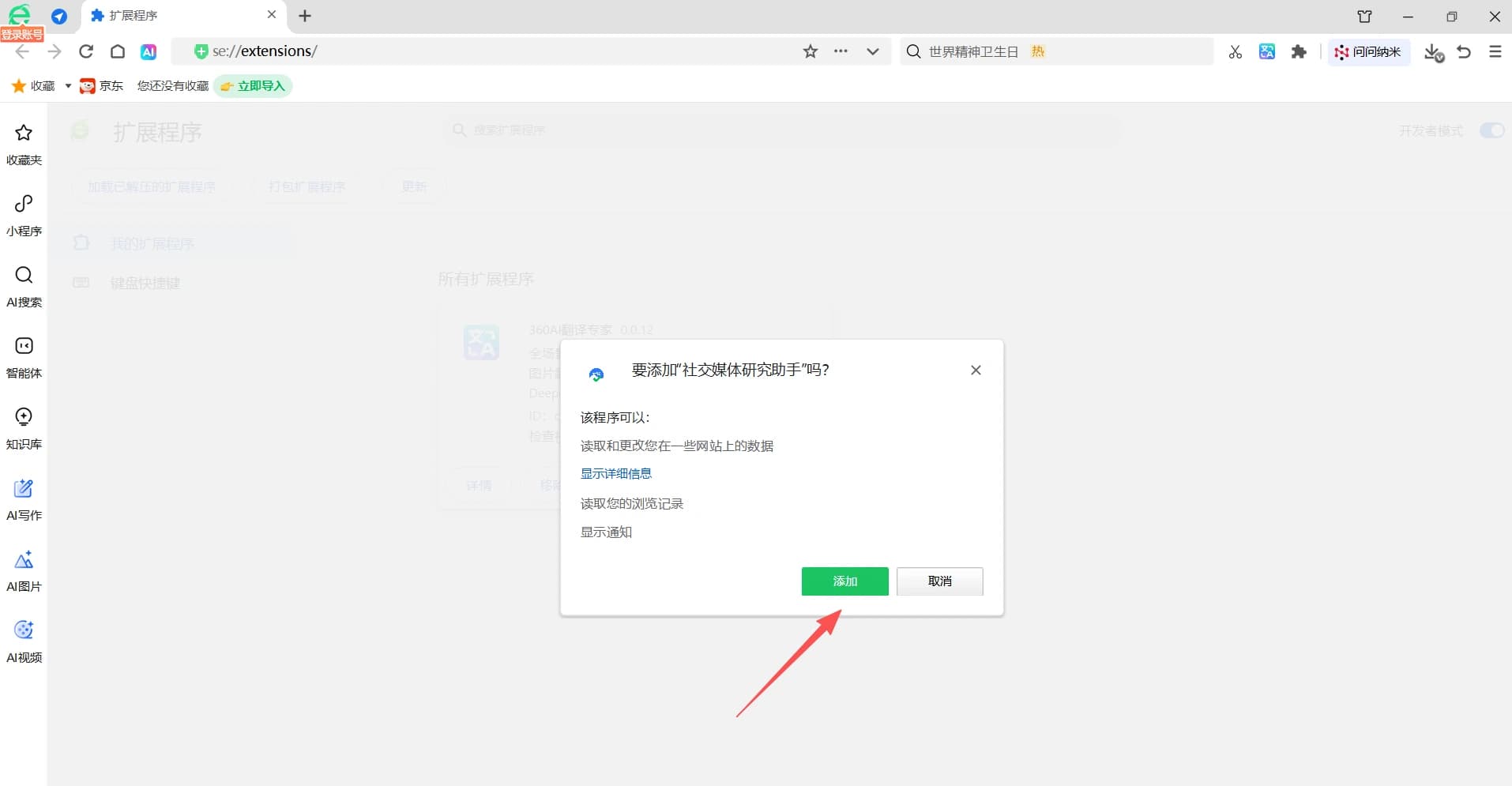The image size is (1512, 786).
Task: Open AI图片 sidebar tool
Action: click(x=24, y=571)
